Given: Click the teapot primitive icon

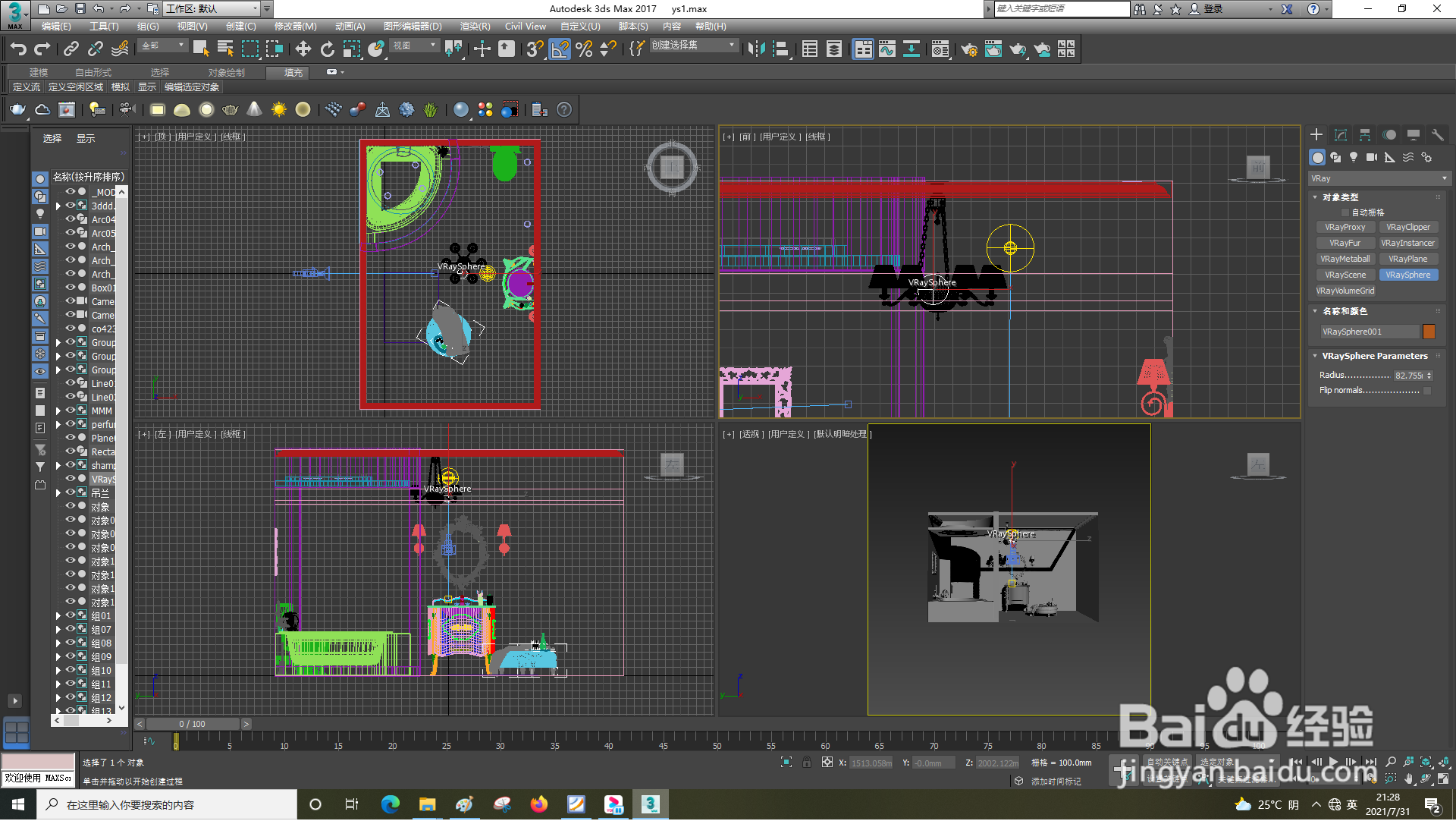Looking at the screenshot, I should click(17, 110).
